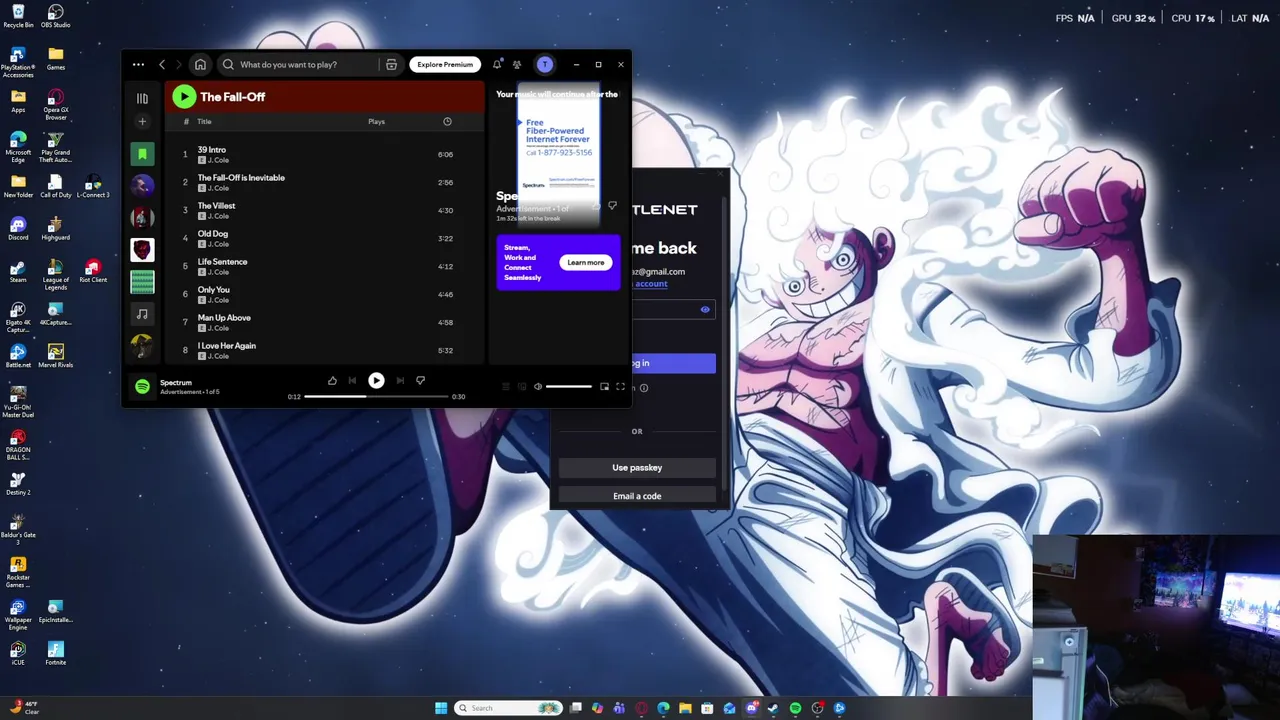
Task: Sort by the clock duration column icon
Action: click(447, 122)
